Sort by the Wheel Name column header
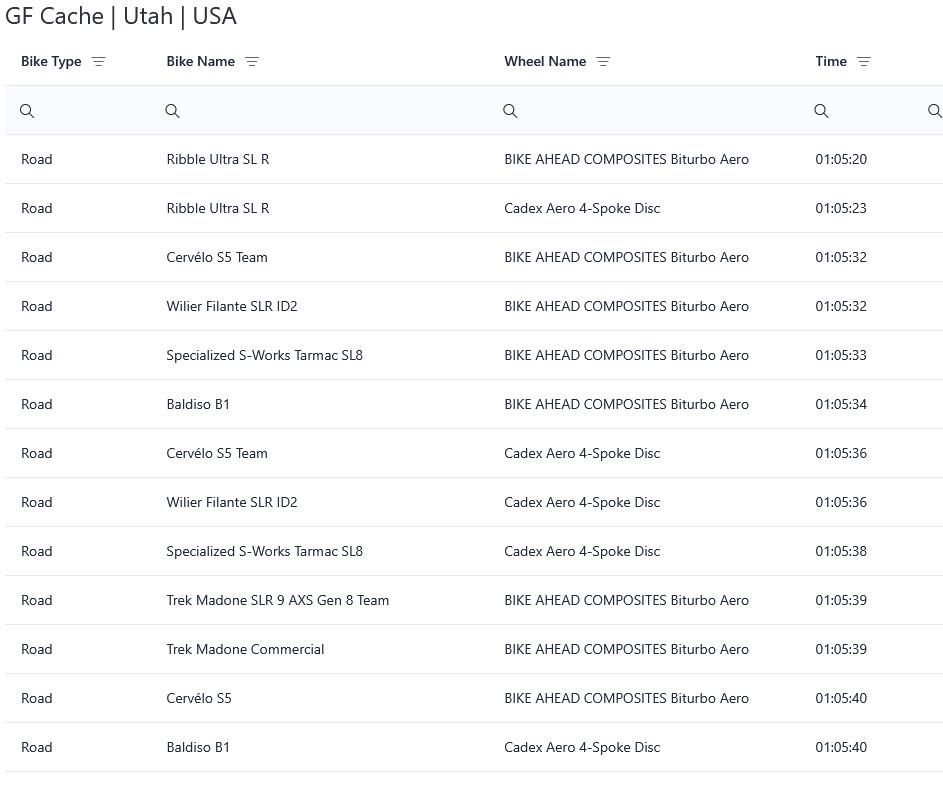The image size is (943, 788). click(545, 62)
